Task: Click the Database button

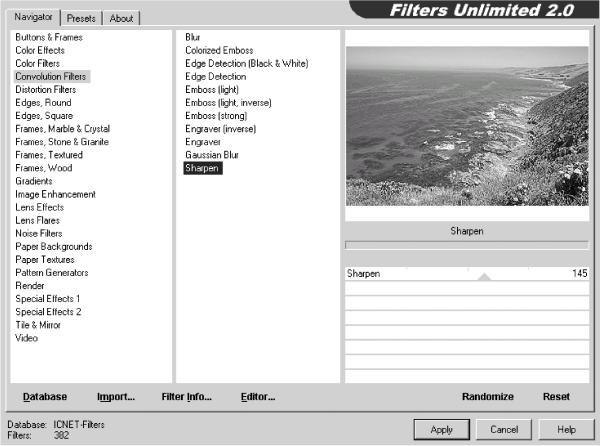Action: click(45, 397)
